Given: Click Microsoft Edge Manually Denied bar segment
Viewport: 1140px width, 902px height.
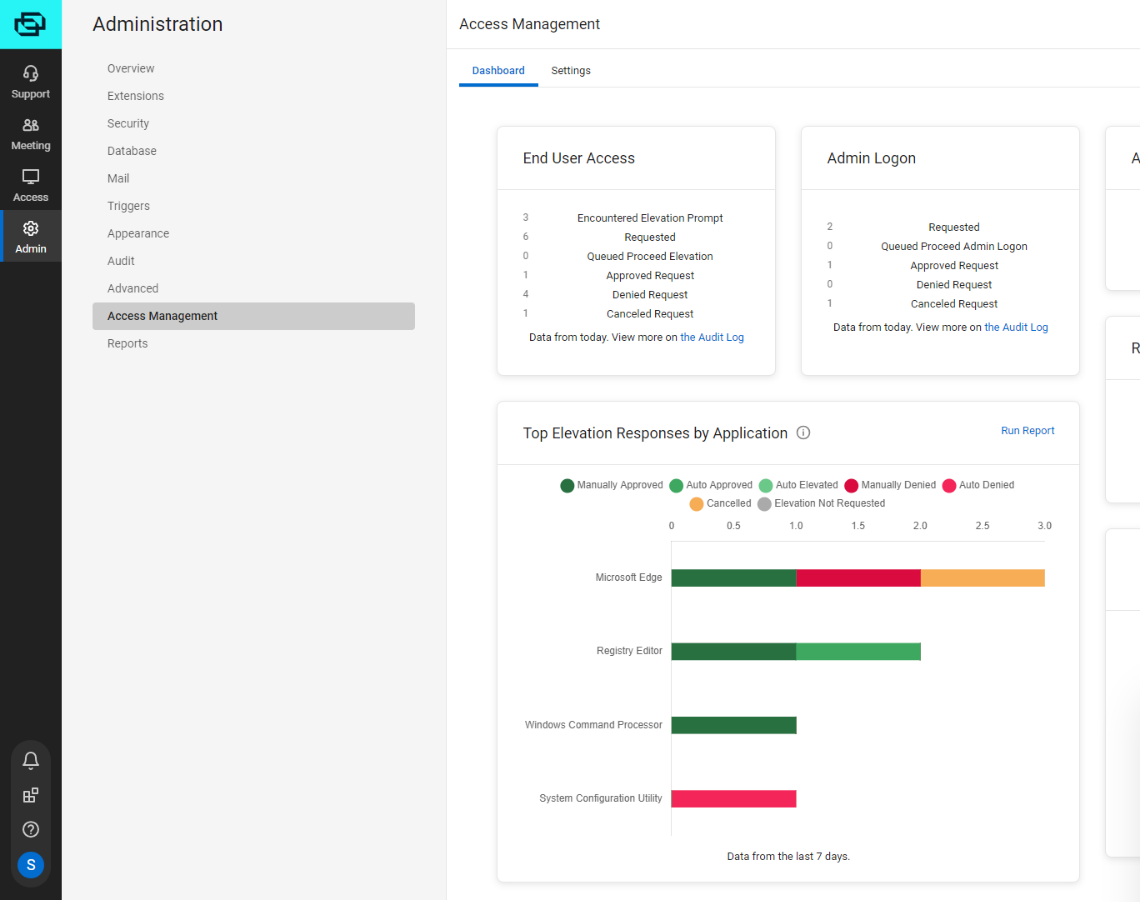Looking at the screenshot, I should click(x=859, y=579).
